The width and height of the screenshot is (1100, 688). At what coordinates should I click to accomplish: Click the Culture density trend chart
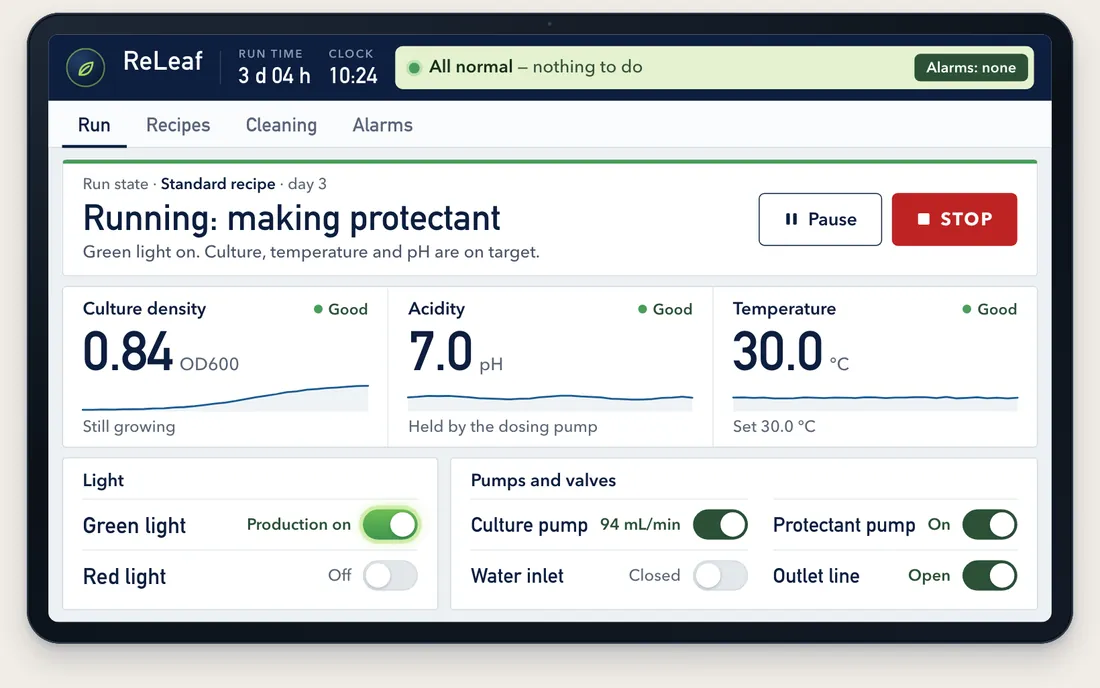click(x=225, y=398)
